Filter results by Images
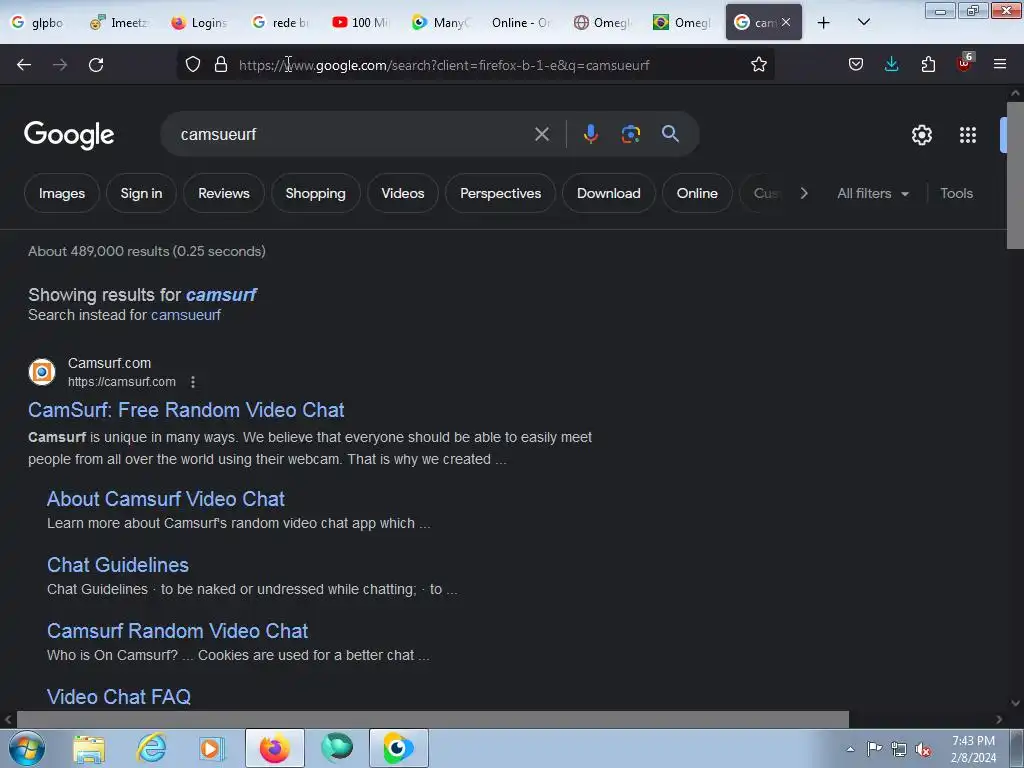1024x768 pixels. pos(61,193)
